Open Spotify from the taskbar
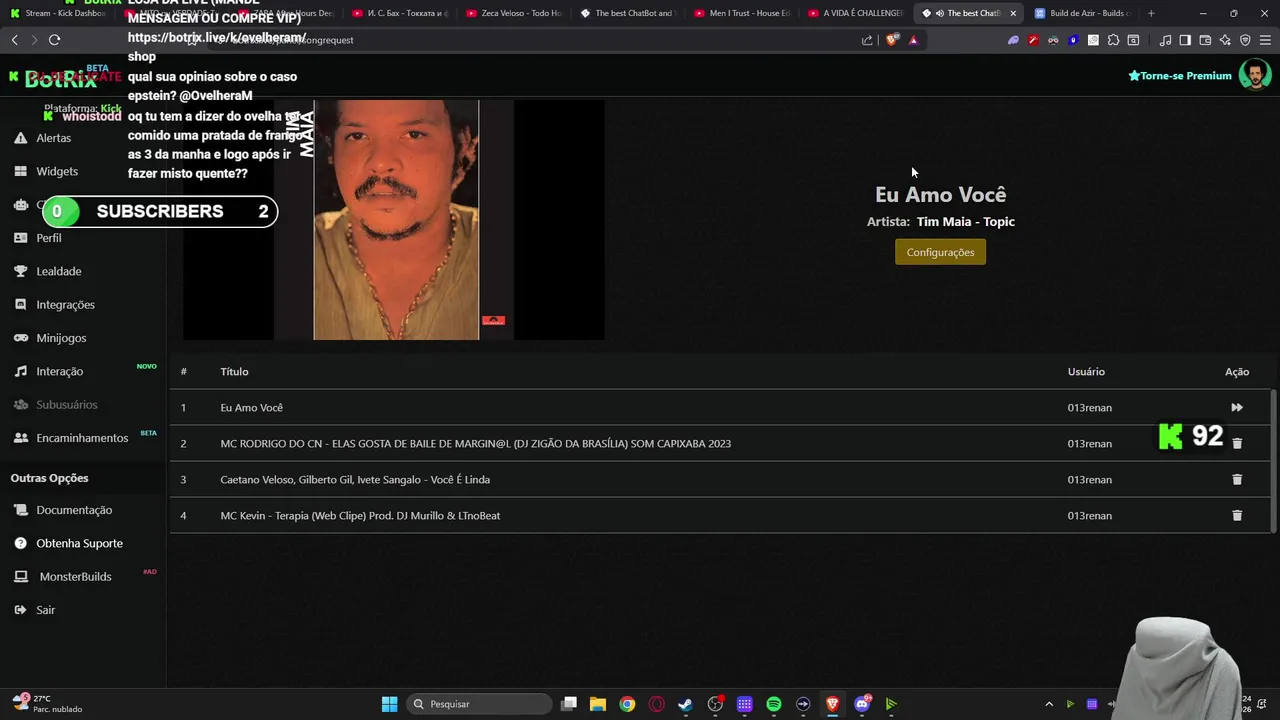 pyautogui.click(x=774, y=704)
